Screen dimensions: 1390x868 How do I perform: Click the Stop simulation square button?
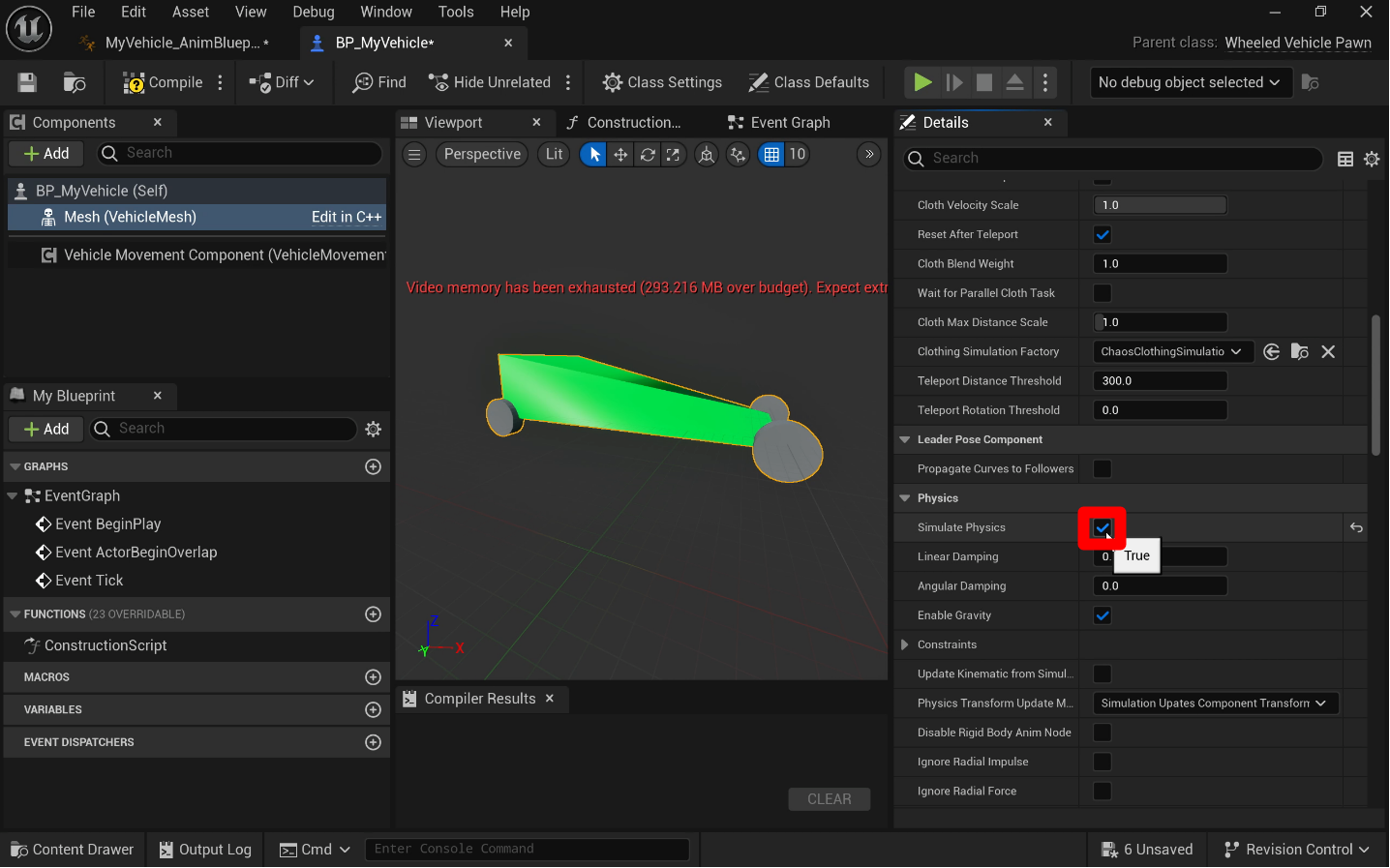[x=984, y=82]
